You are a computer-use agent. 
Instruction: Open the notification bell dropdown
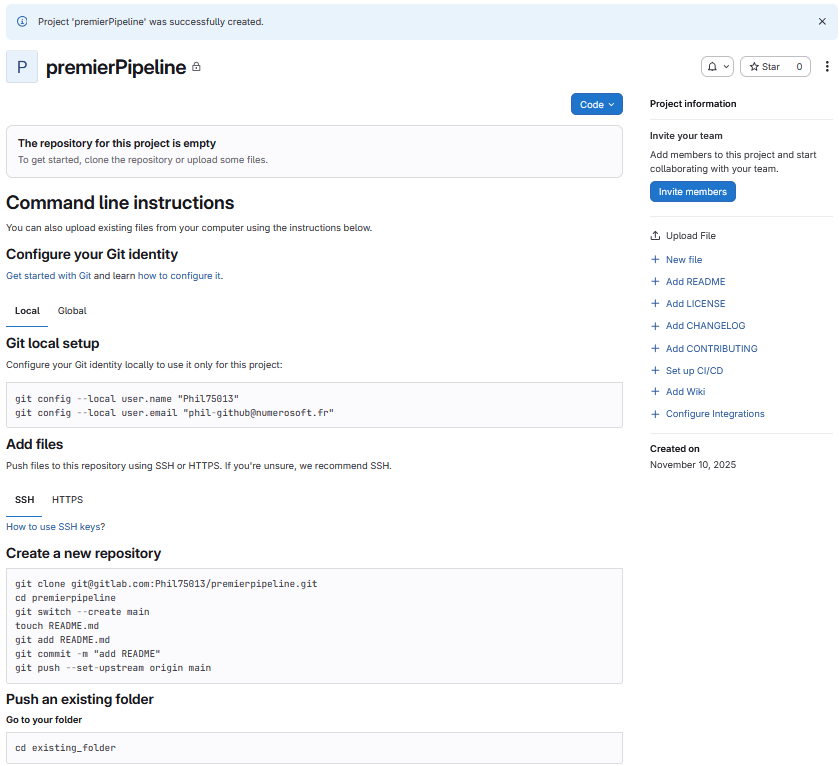717,67
